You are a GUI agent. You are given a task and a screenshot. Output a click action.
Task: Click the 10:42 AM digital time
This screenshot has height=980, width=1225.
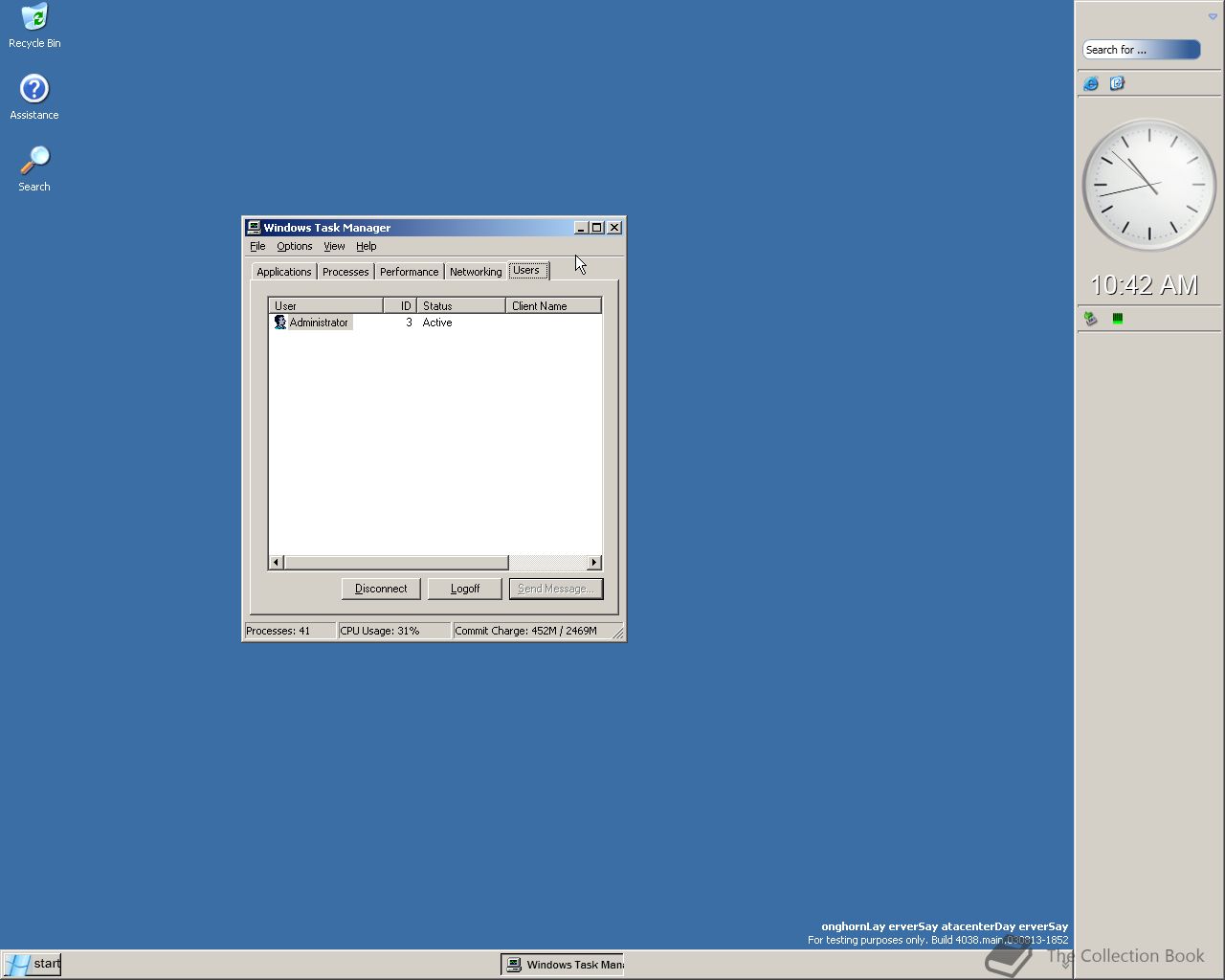(x=1145, y=285)
